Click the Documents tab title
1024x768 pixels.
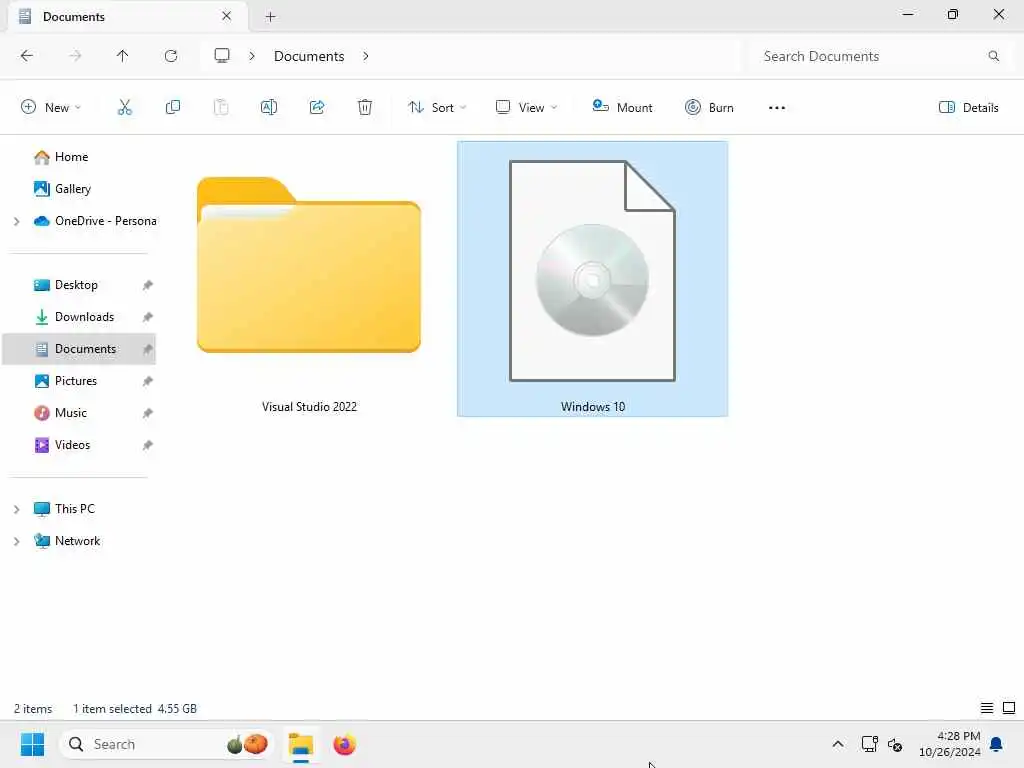73,17
